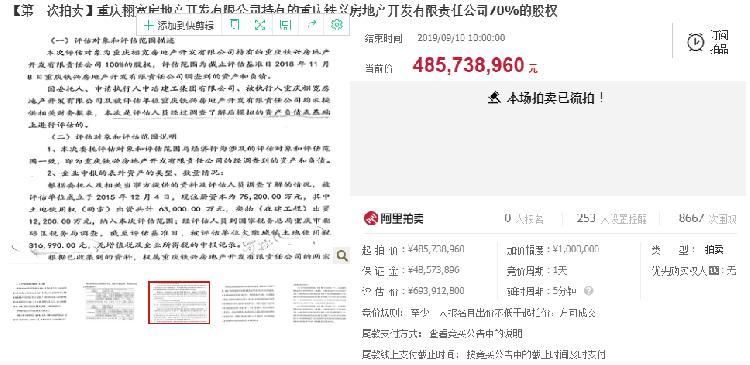
Task: Click the first green clip-page icon in toolbar
Action: [x=234, y=25]
